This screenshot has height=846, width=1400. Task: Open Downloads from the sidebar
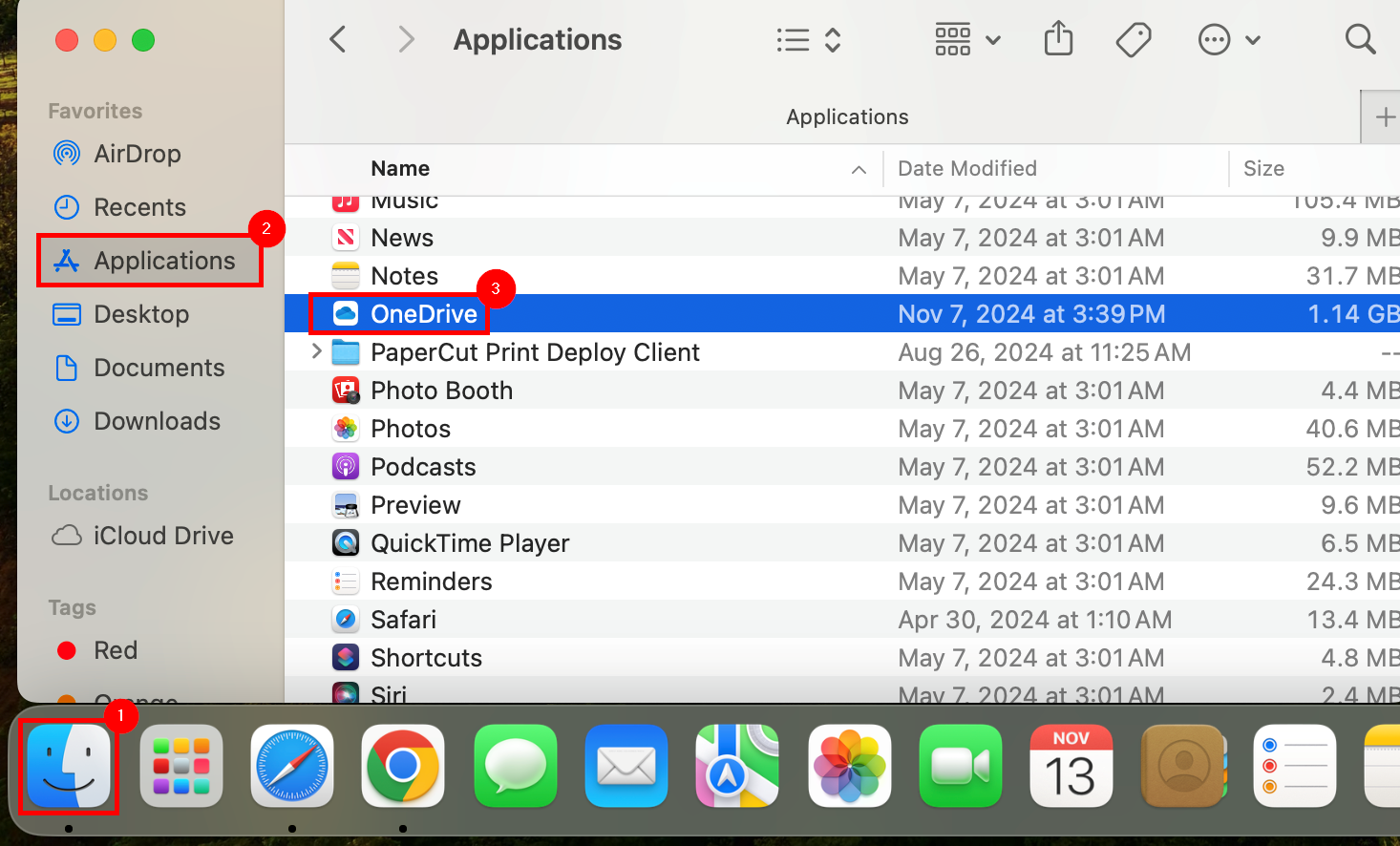click(x=157, y=420)
